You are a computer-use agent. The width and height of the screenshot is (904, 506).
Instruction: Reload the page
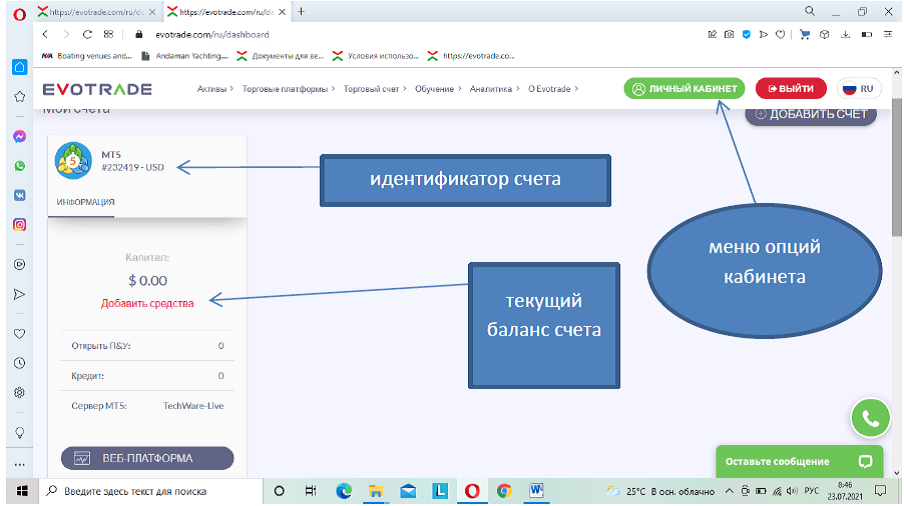88,33
